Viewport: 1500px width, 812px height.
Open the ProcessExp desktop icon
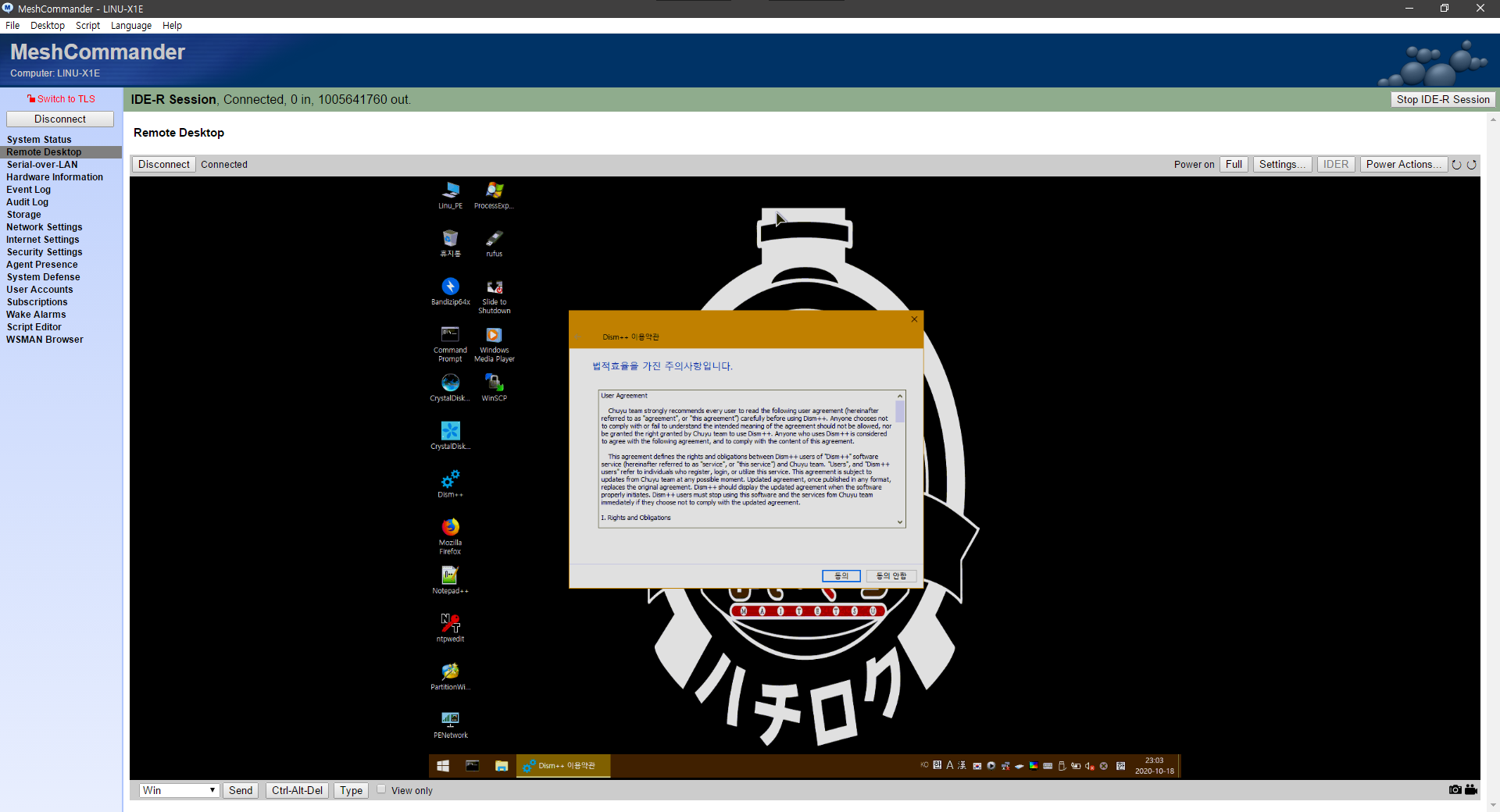coord(494,195)
